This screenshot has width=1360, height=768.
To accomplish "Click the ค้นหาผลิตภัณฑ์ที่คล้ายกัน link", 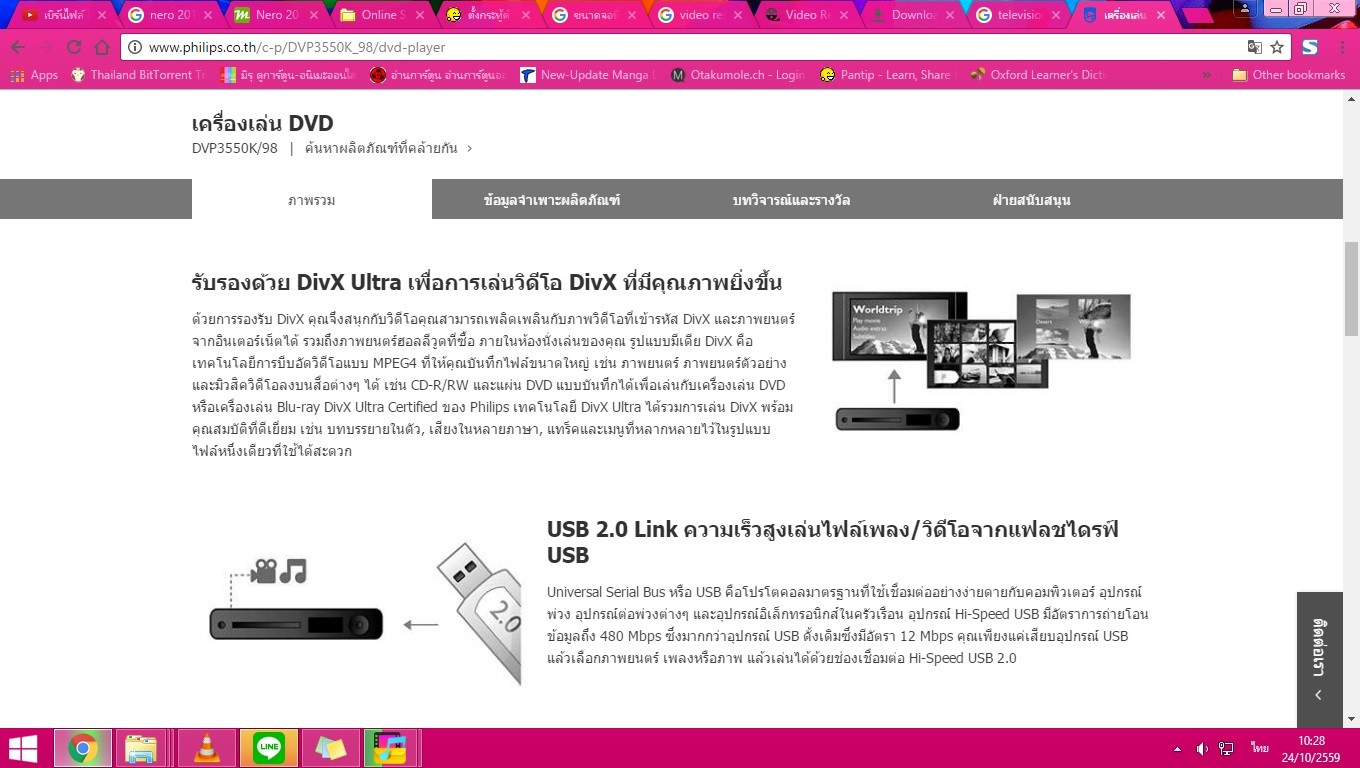I will coord(388,147).
